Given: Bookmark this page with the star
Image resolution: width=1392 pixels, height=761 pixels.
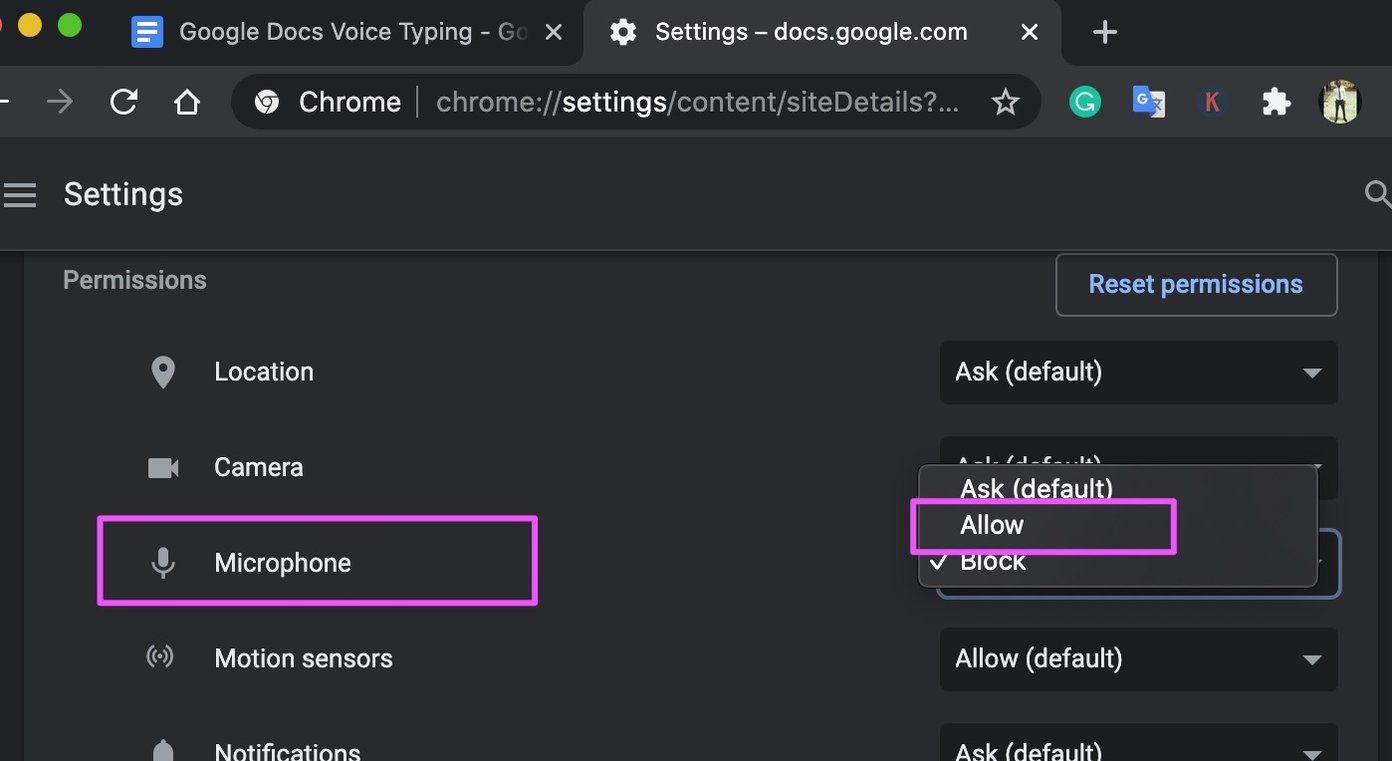Looking at the screenshot, I should (x=1005, y=102).
